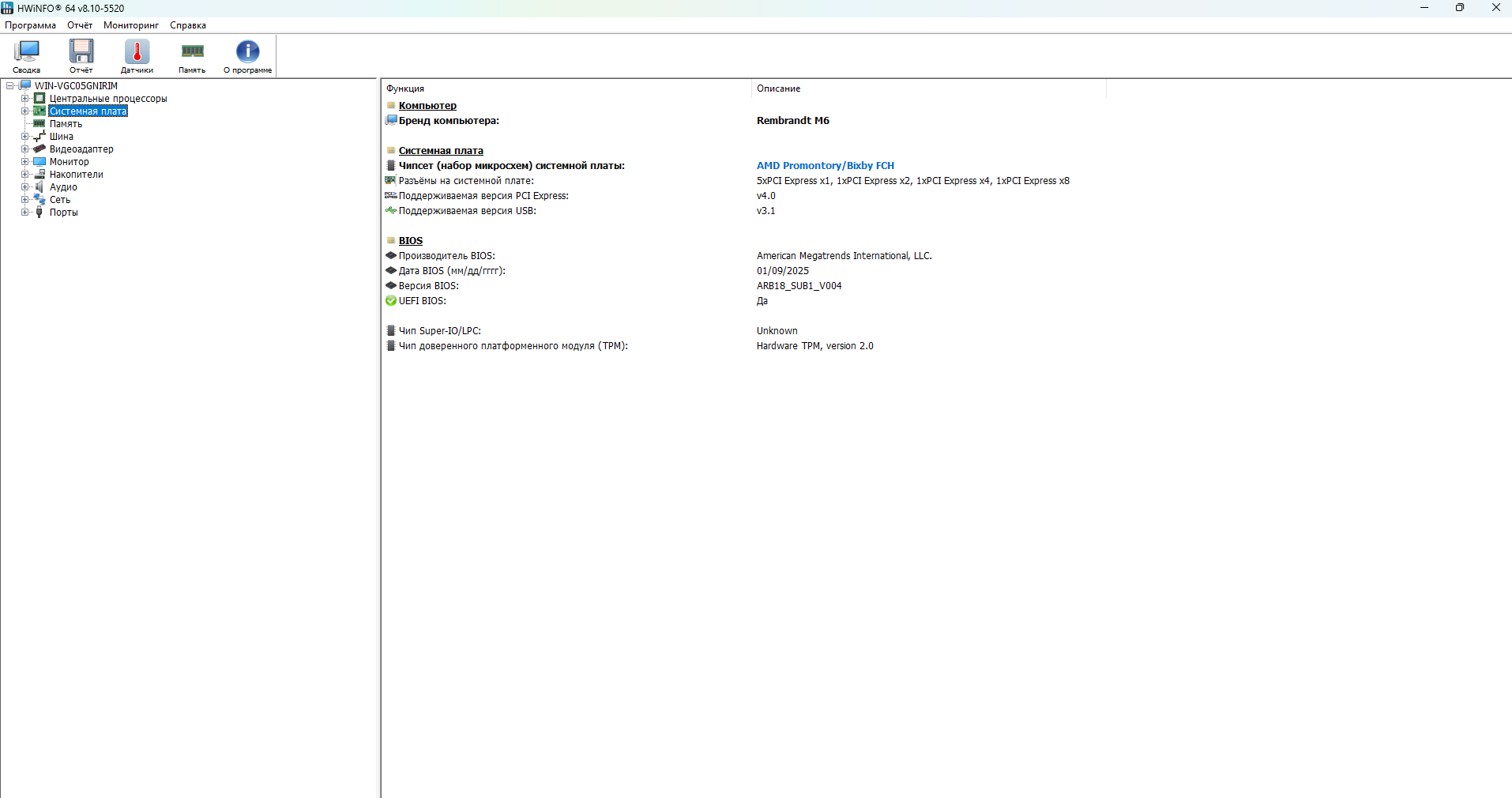Select the WIN-VGC05GNIRIM computer name

[76, 86]
